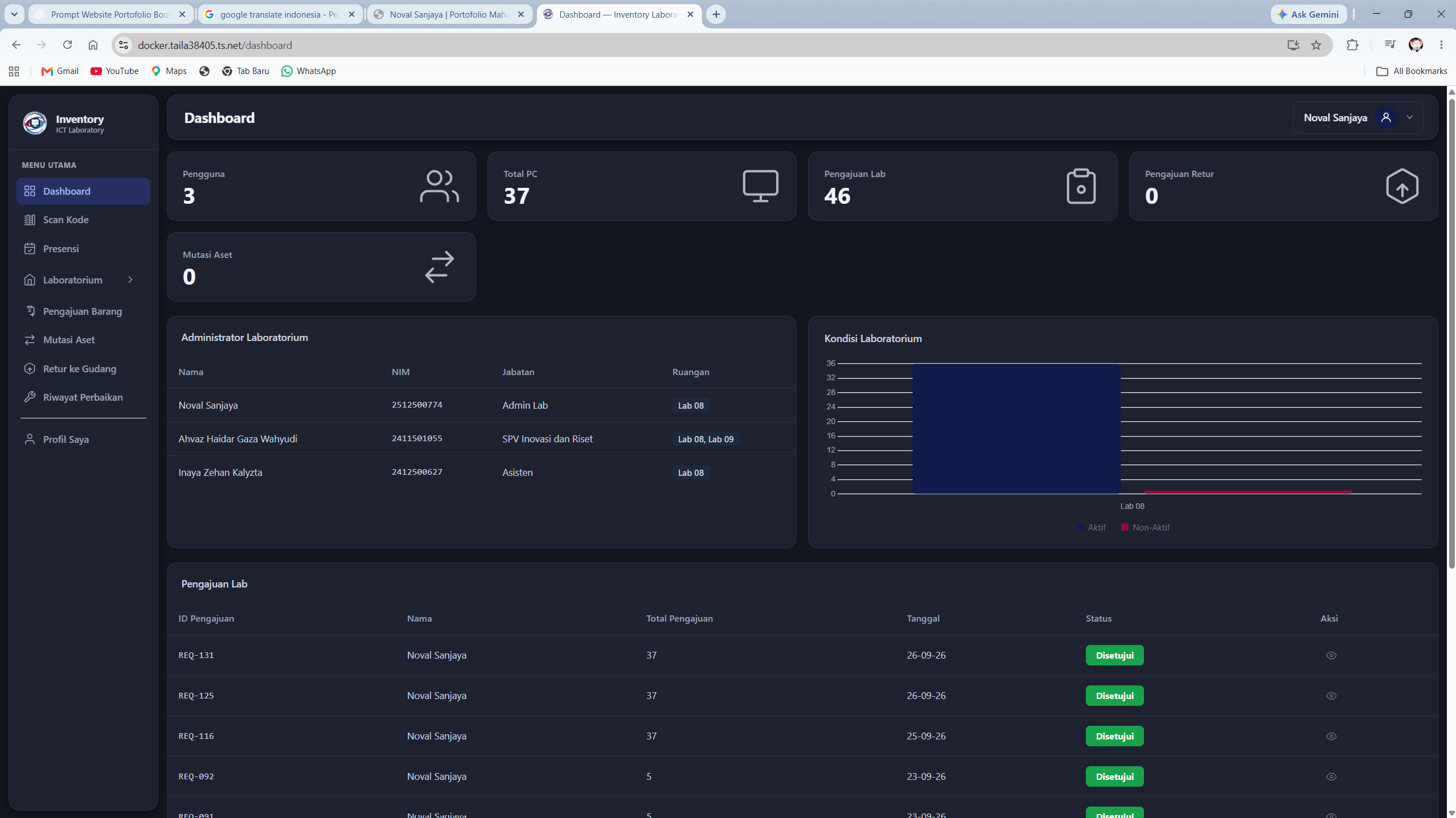Open the Noval Sanjaya user dropdown arrow
Viewport: 1456px width, 818px height.
point(1410,117)
